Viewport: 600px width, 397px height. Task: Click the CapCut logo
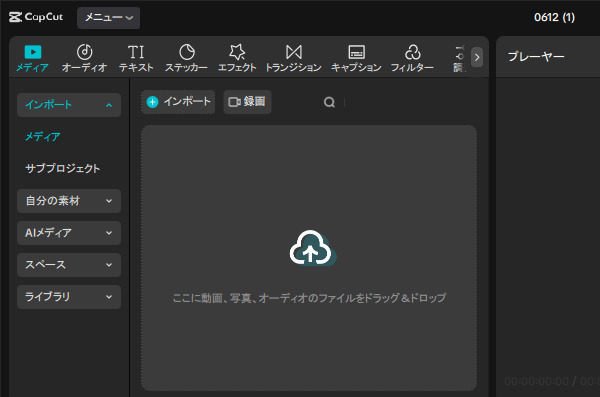tap(36, 17)
